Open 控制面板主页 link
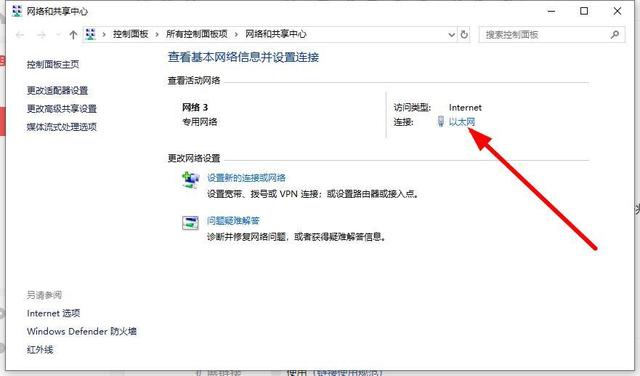640x376 pixels. (53, 64)
